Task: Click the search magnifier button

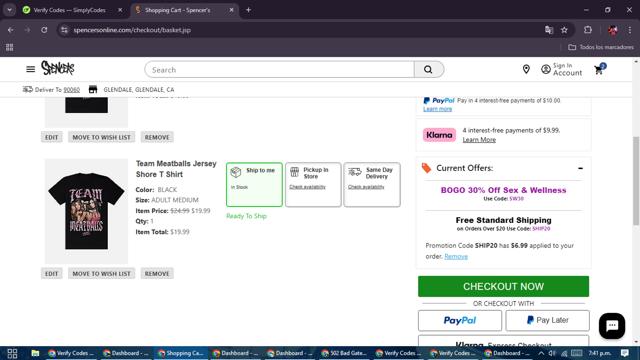Action: click(x=428, y=70)
